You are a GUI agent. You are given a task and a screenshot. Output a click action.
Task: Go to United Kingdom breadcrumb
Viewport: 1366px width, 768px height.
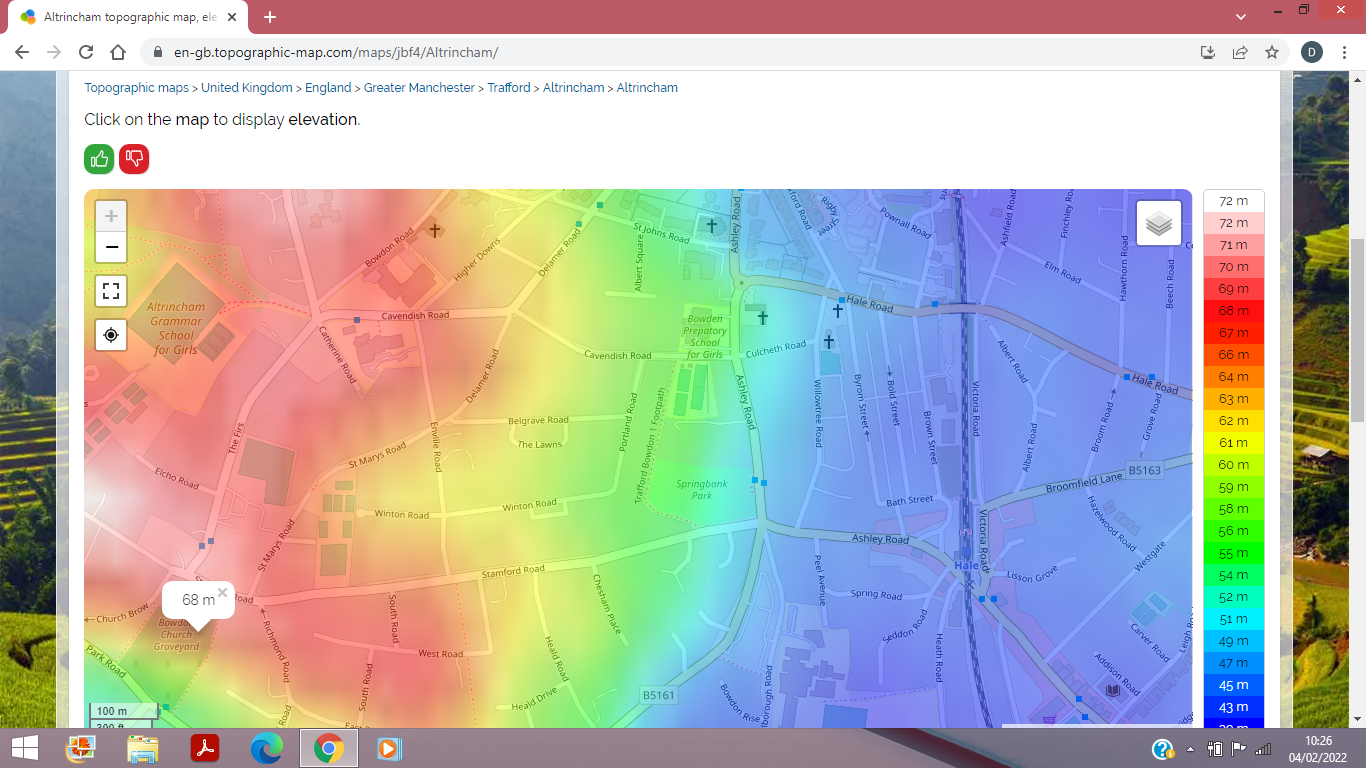247,88
